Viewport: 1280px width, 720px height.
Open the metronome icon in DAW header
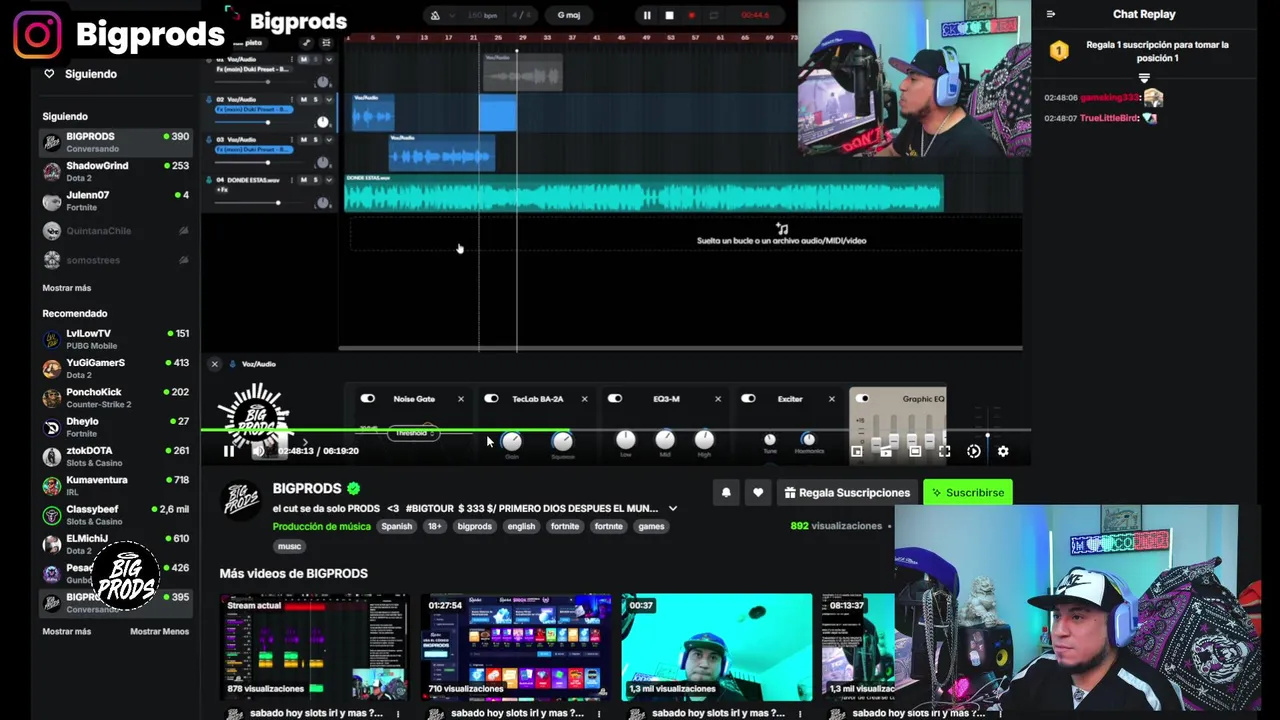(435, 15)
